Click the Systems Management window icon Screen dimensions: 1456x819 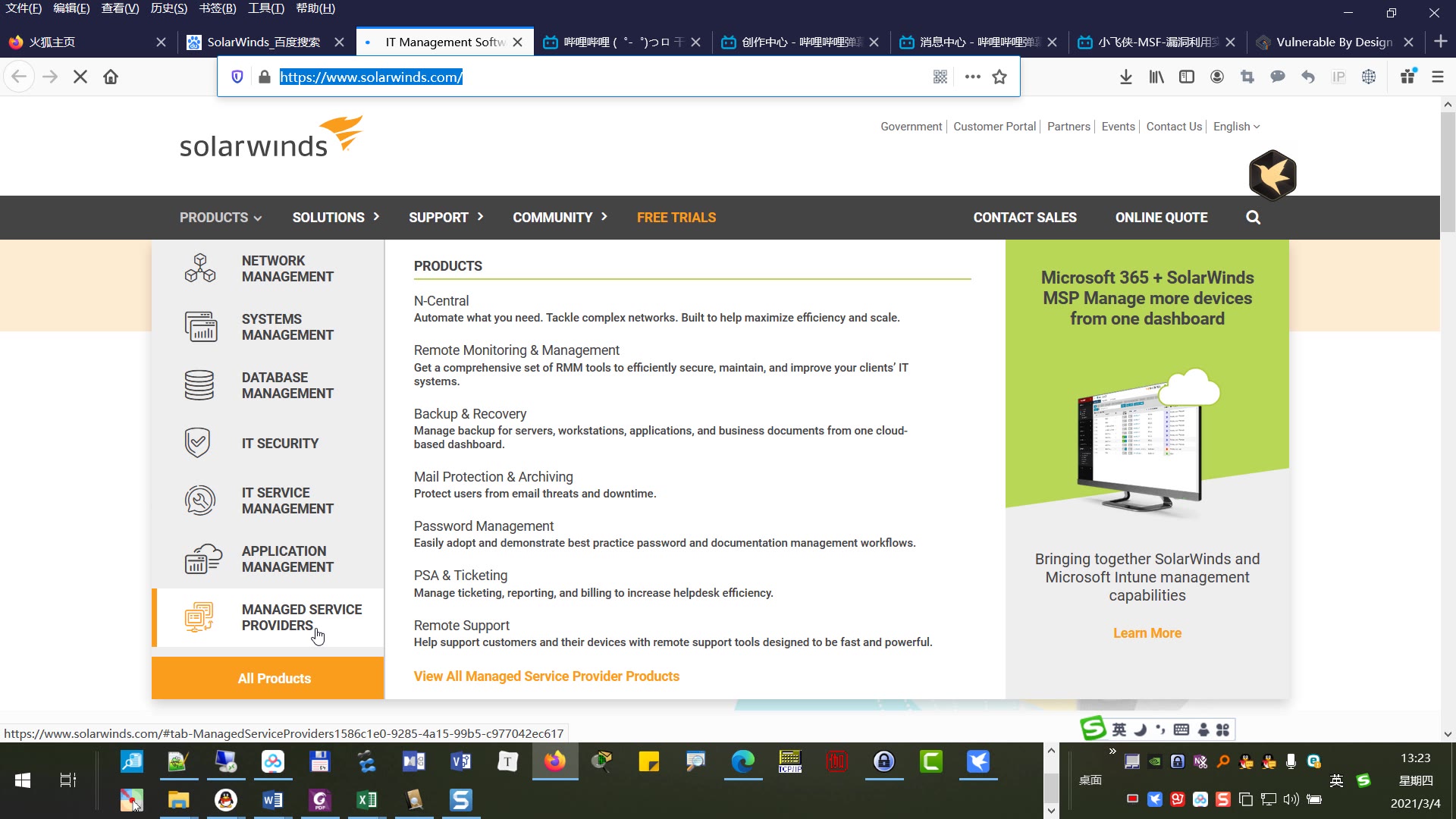(x=200, y=327)
